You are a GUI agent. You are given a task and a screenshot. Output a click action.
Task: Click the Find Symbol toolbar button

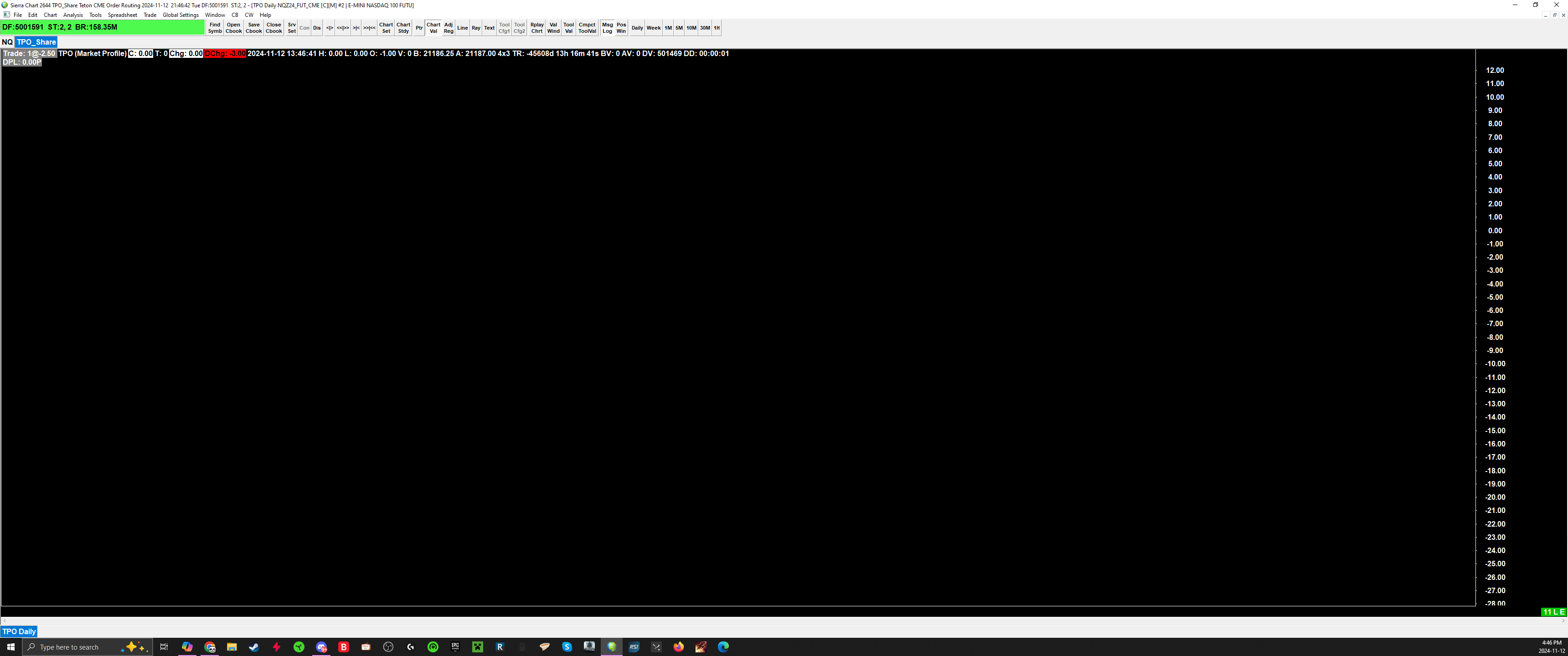pyautogui.click(x=215, y=28)
